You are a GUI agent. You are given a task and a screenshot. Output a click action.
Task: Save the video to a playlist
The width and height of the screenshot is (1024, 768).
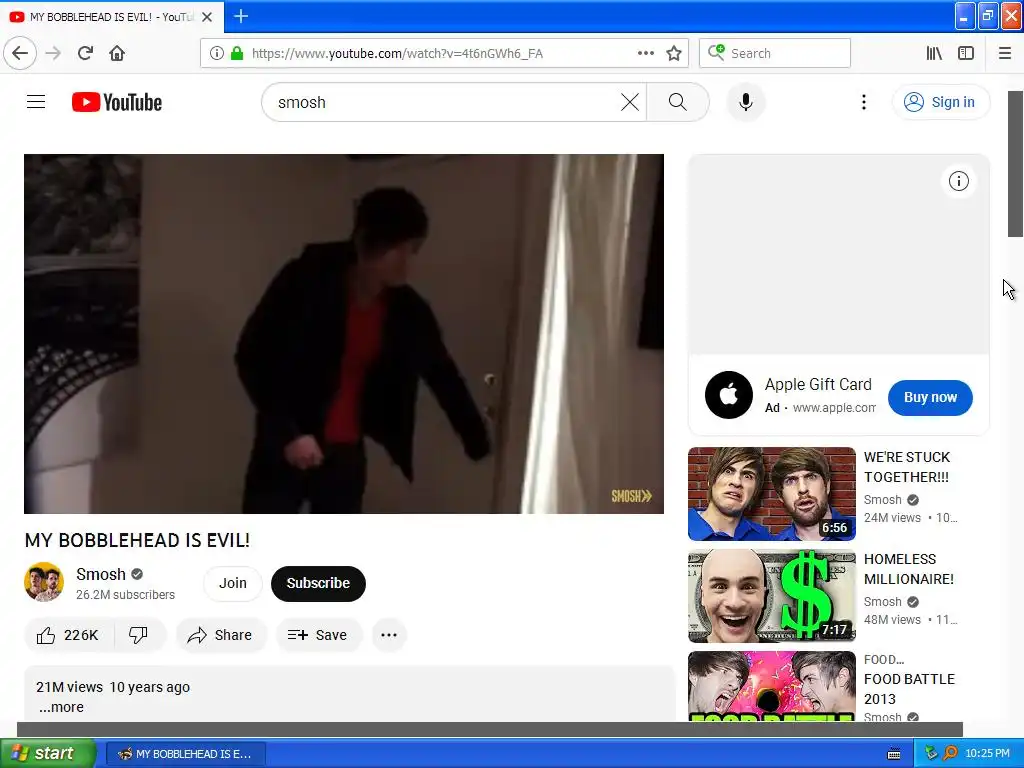coord(318,635)
